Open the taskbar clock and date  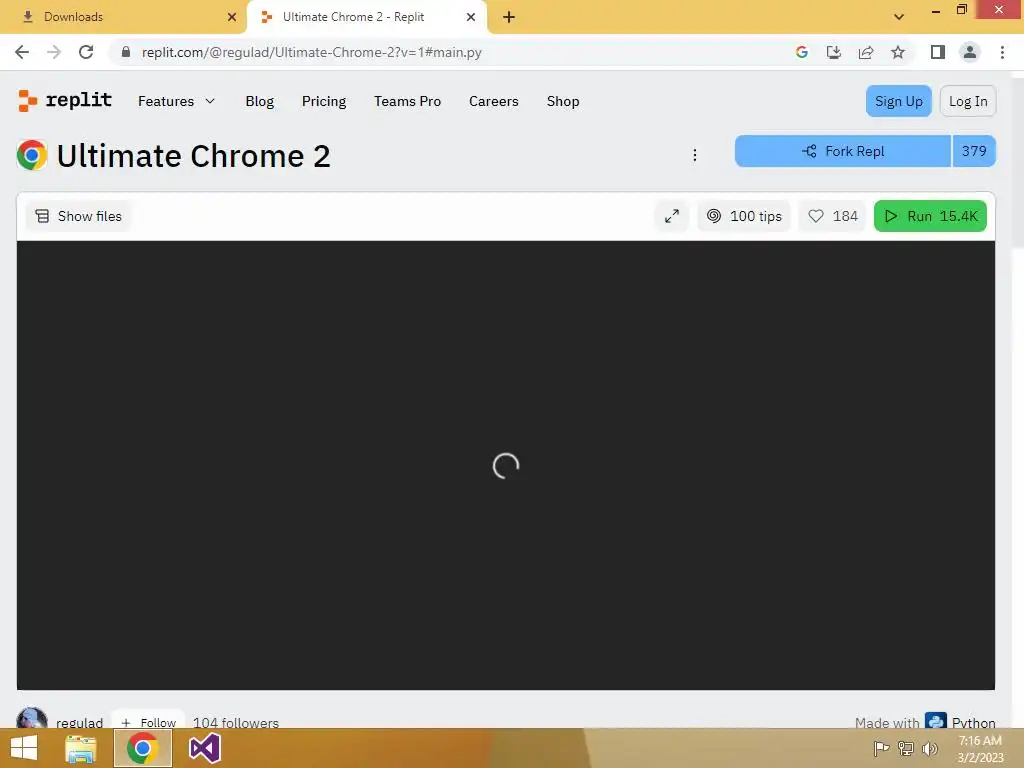coord(980,749)
